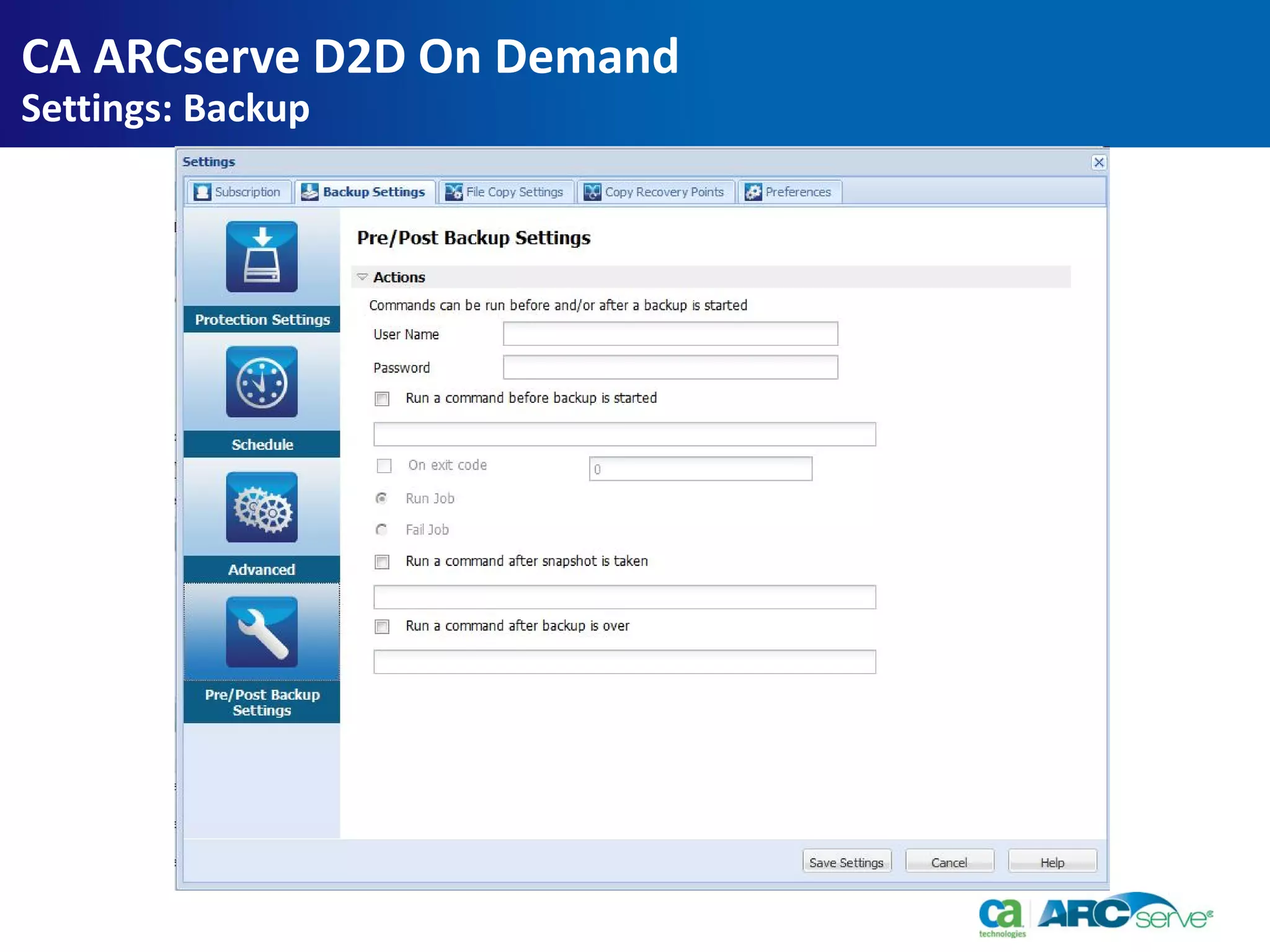This screenshot has width=1270, height=952.
Task: Select the Schedule sidebar label
Action: coord(262,444)
